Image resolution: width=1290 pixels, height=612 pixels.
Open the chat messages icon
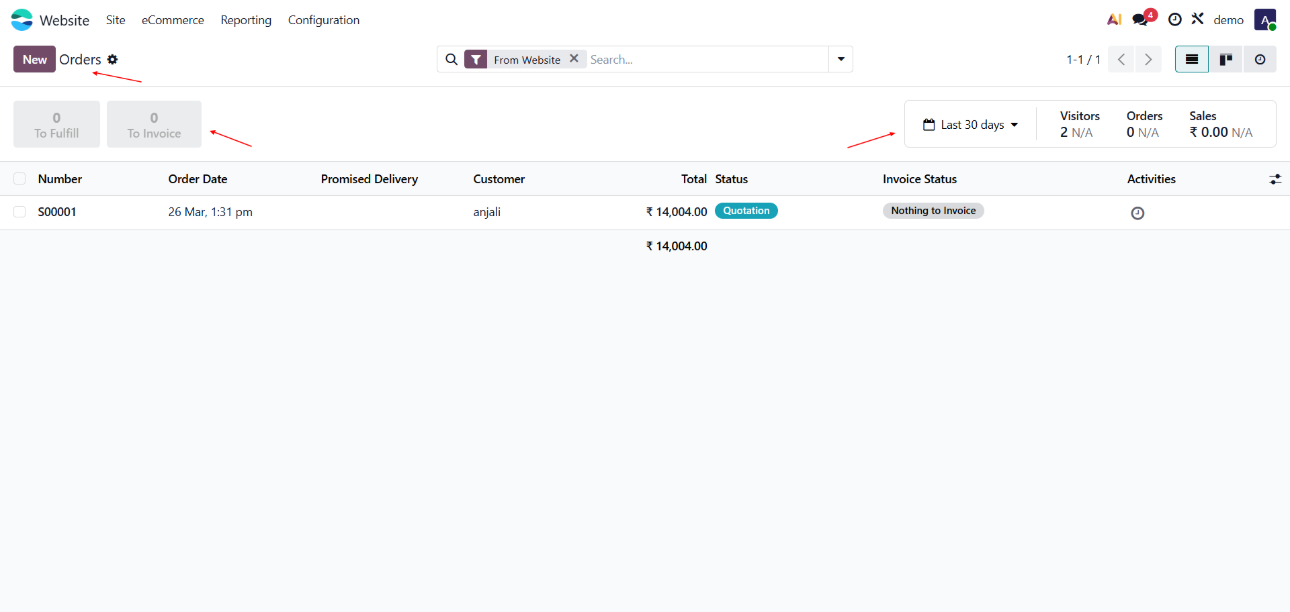coord(1141,20)
